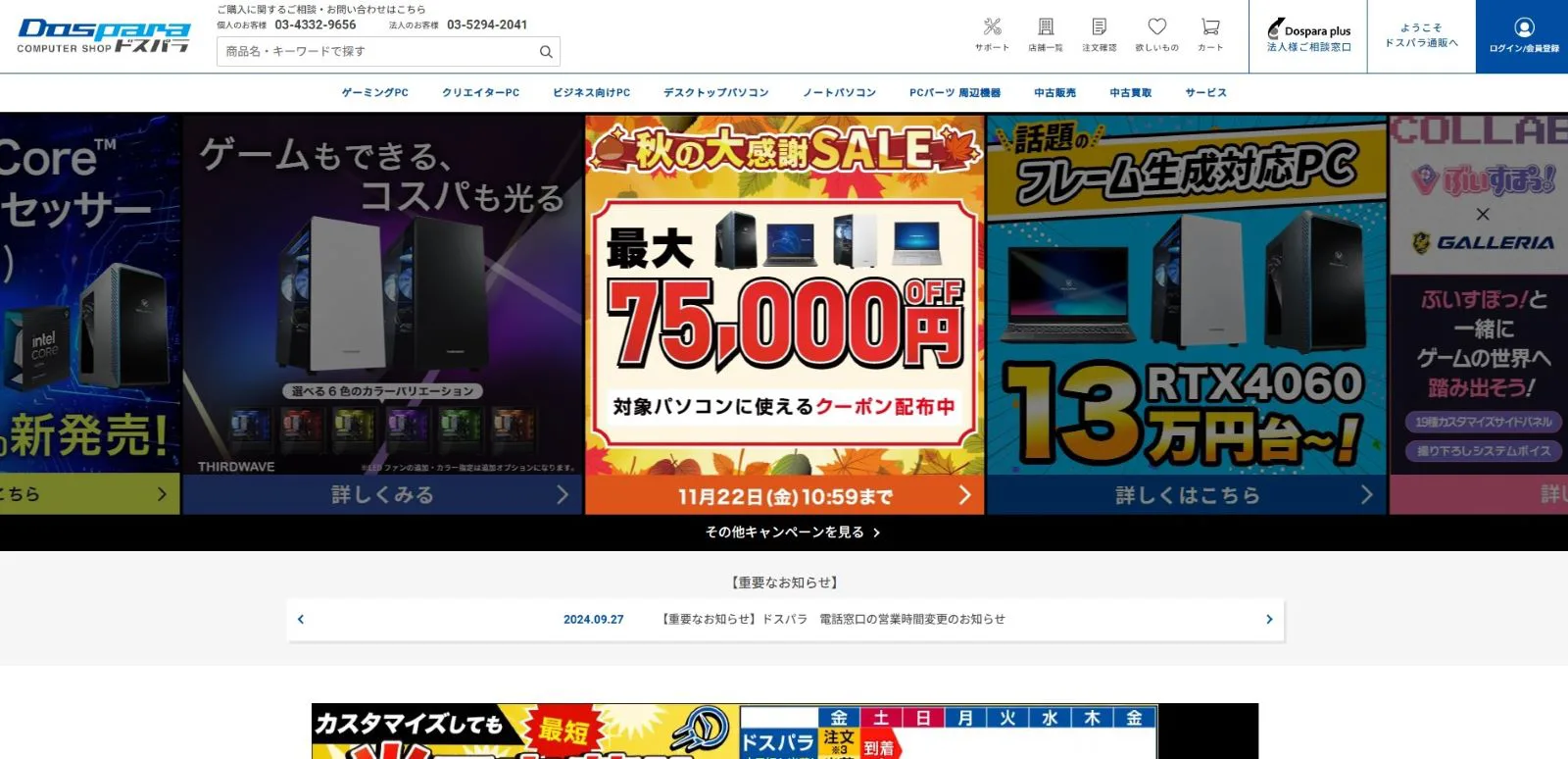The width and height of the screenshot is (1568, 759).
Task: Show previous notice with left chevron
Action: click(301, 620)
